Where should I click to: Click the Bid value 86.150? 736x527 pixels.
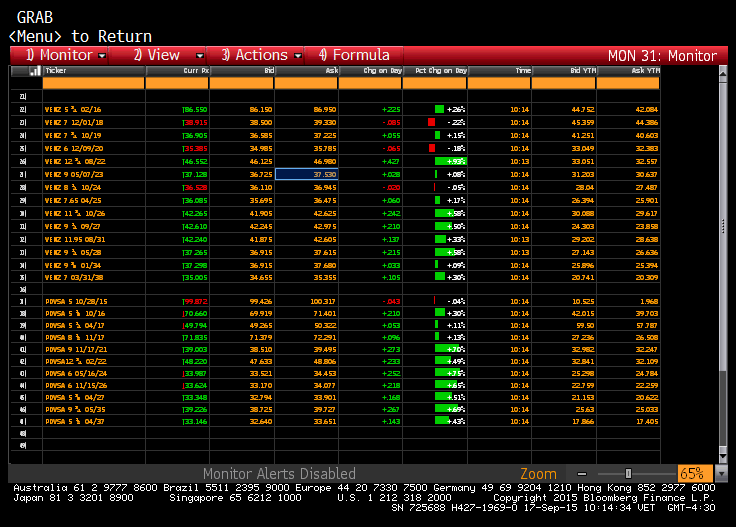(x=261, y=109)
